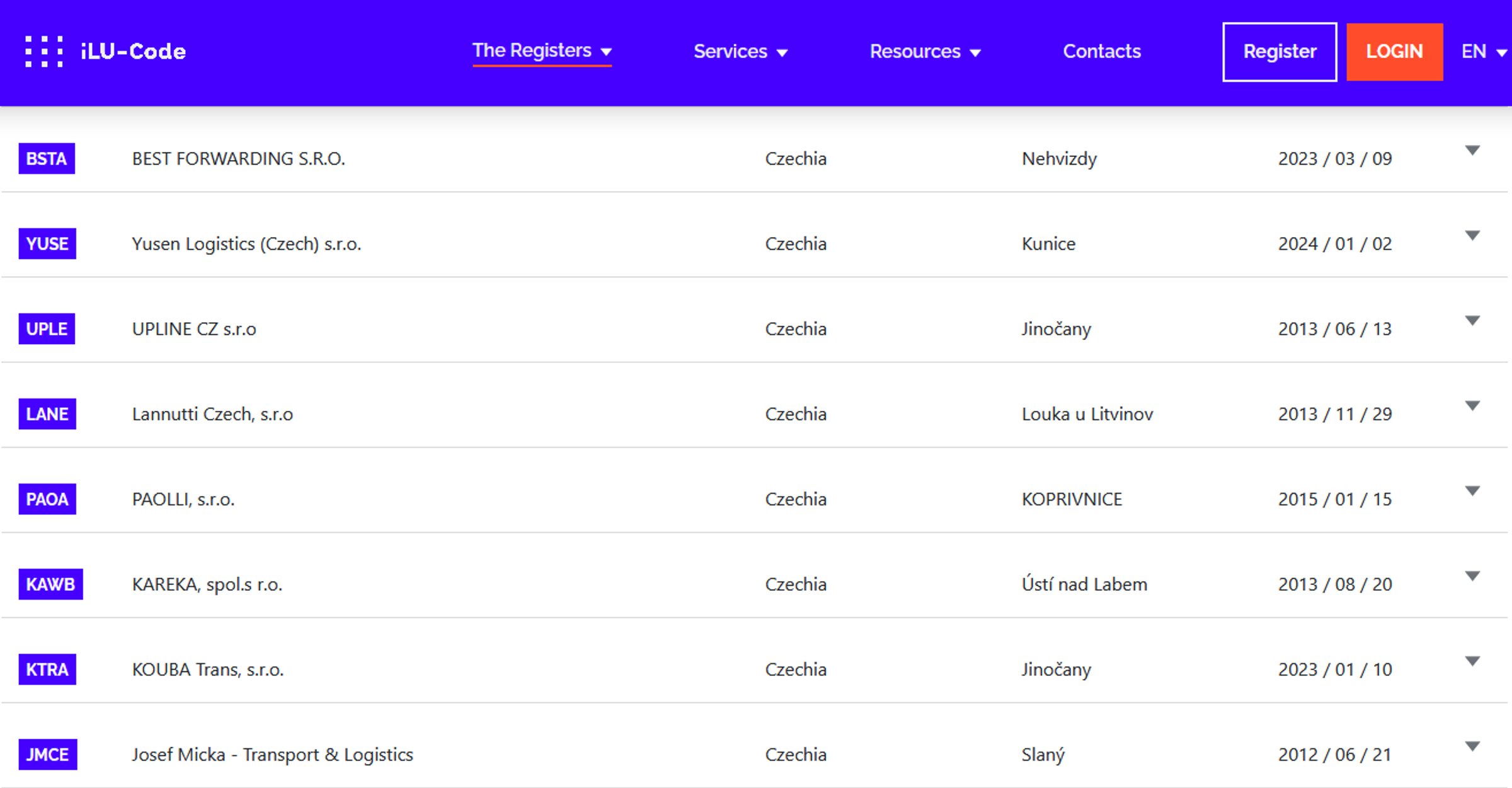Click city KOPRIVNICE
This screenshot has height=788, width=1512.
pos(1072,499)
